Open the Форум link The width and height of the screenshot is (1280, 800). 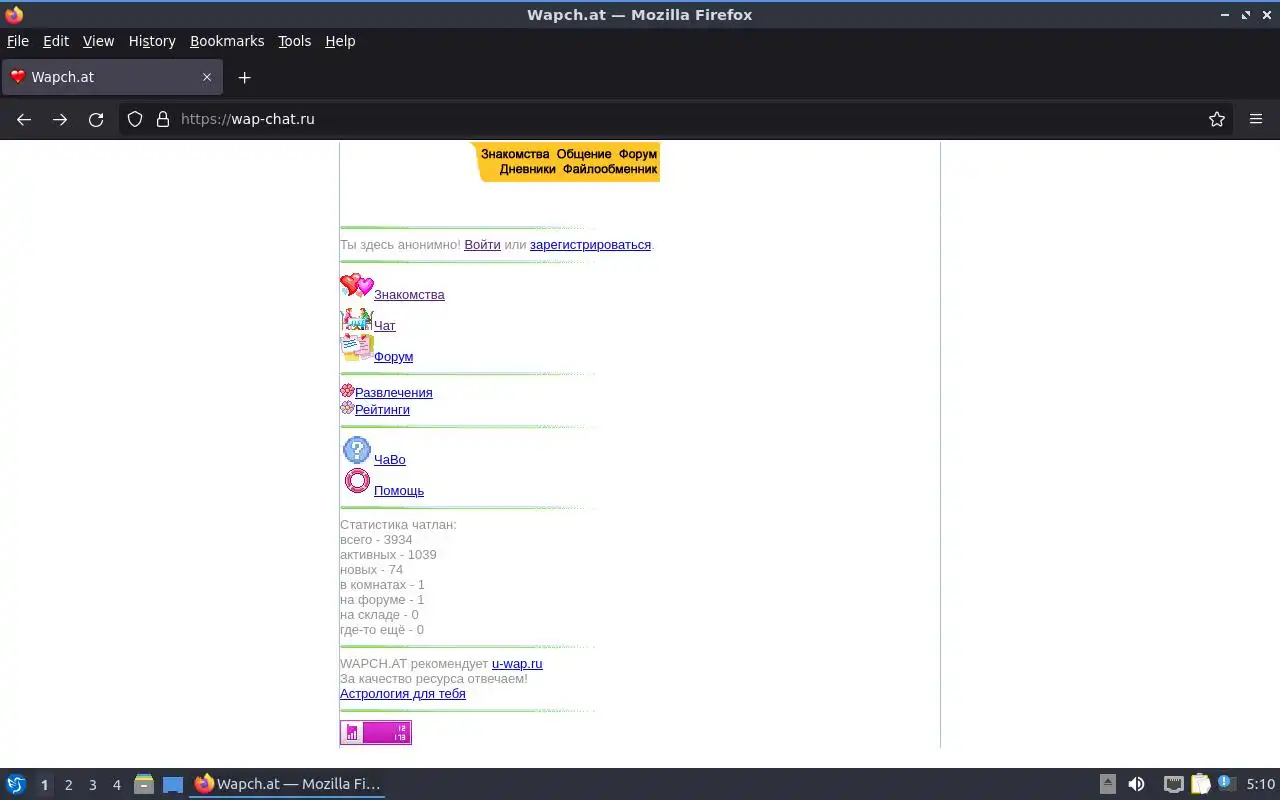[393, 356]
